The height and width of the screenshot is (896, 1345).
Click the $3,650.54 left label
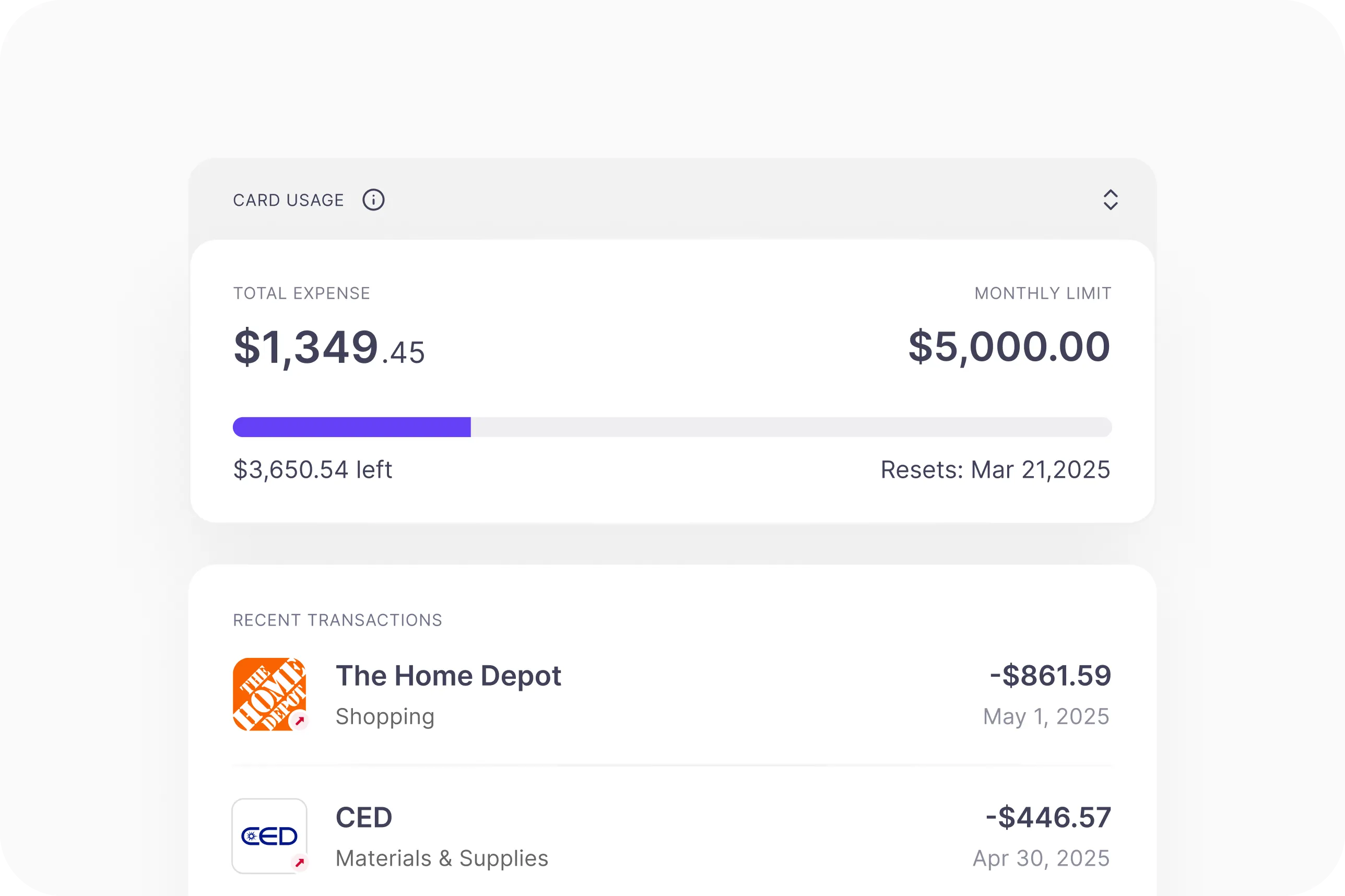click(x=313, y=470)
